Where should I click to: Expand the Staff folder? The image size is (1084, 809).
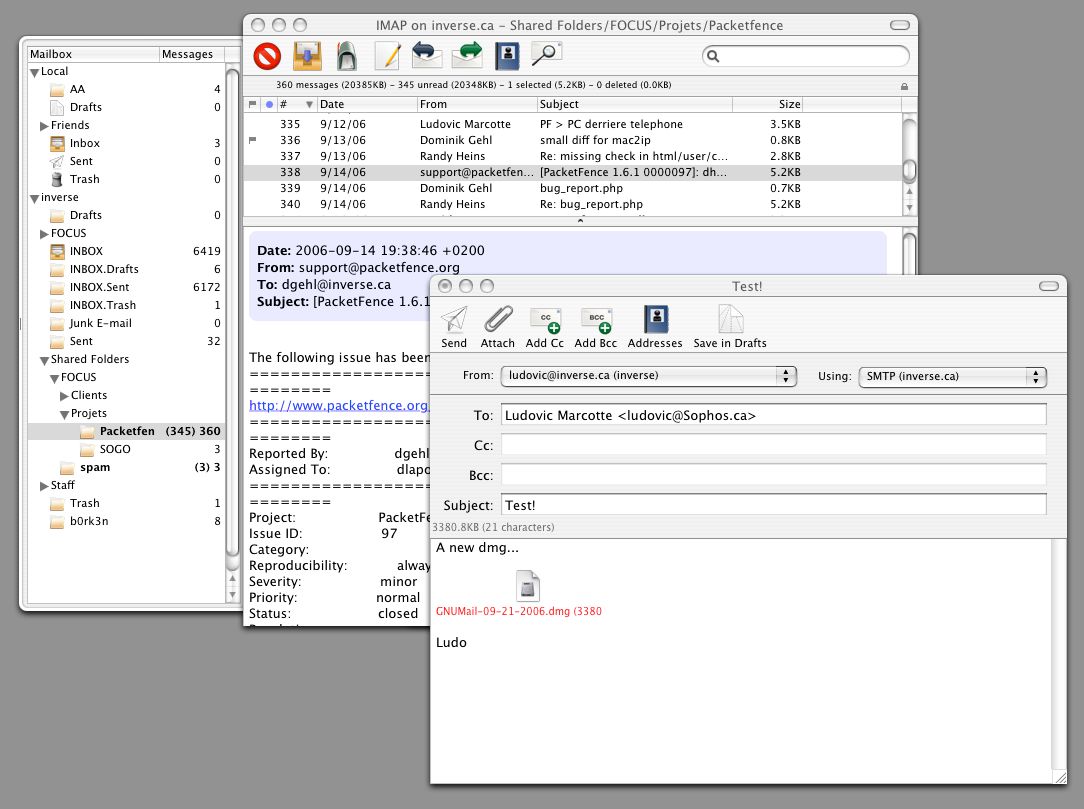tap(44, 485)
